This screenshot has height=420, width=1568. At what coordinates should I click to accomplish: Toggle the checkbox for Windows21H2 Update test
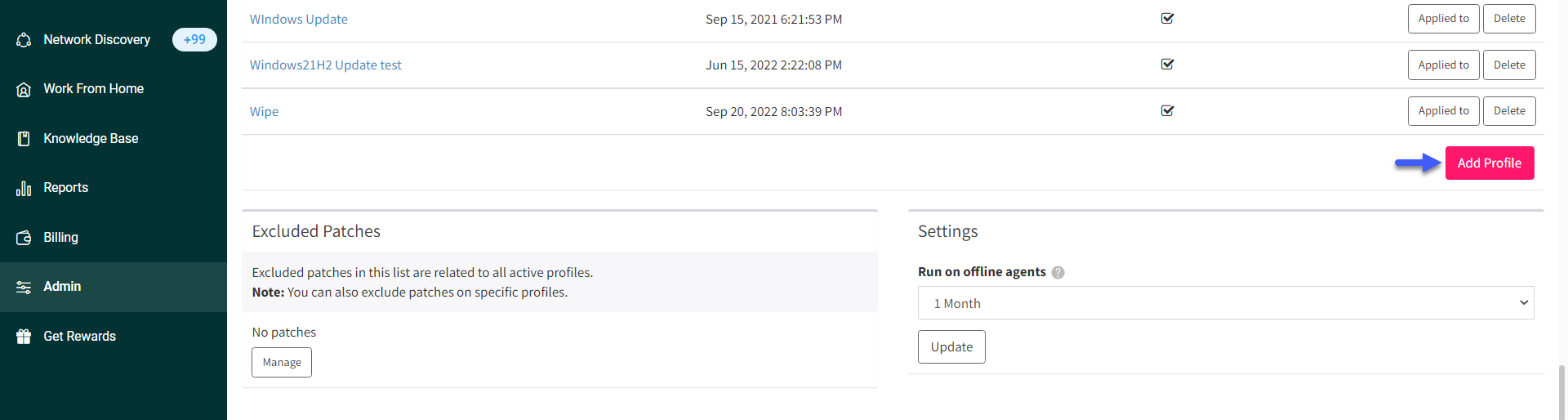(1167, 64)
